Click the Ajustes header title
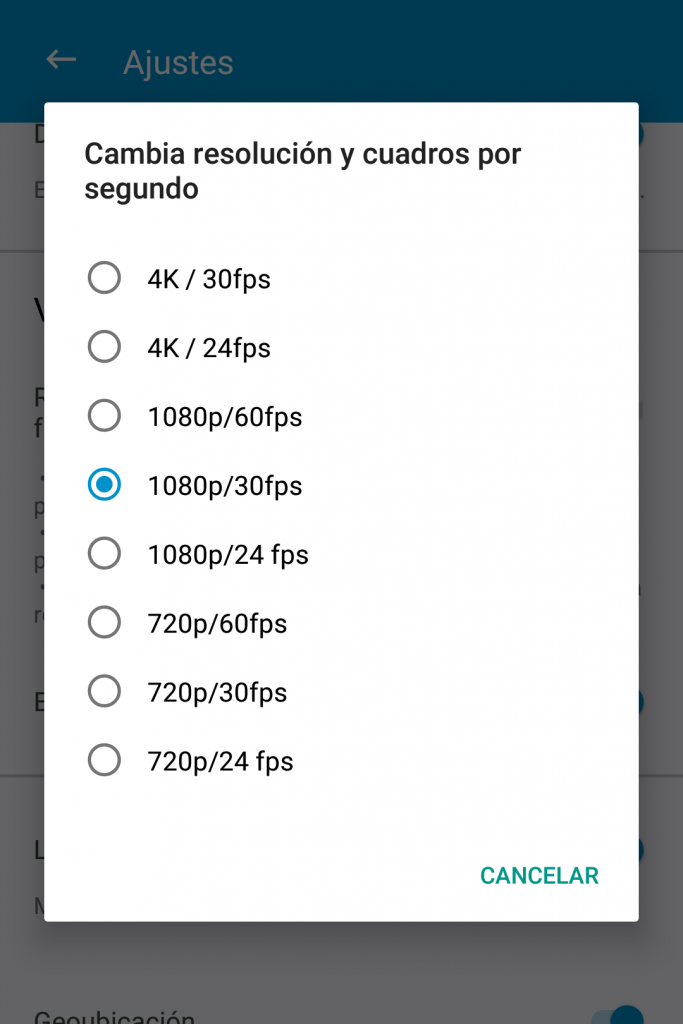Screen dimensions: 683x1024 tap(178, 63)
